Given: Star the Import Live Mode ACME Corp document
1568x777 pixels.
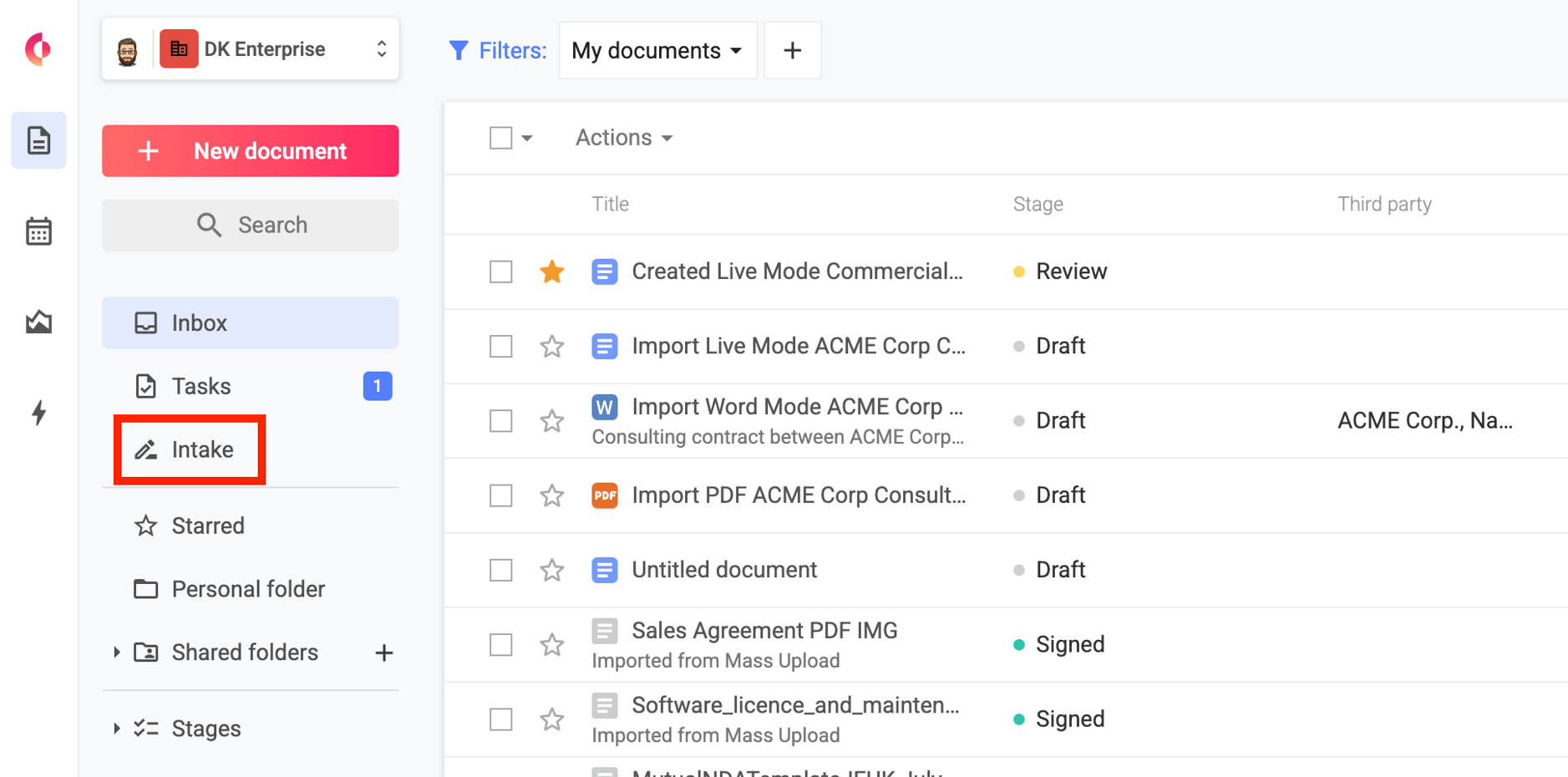Looking at the screenshot, I should (551, 346).
